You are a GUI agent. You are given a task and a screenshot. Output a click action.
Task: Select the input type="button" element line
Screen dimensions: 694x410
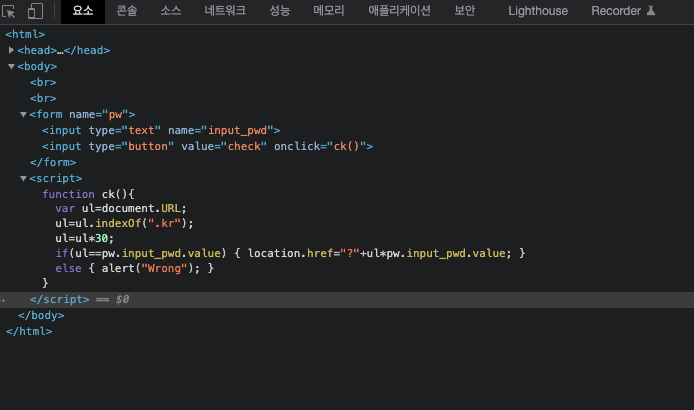208,146
